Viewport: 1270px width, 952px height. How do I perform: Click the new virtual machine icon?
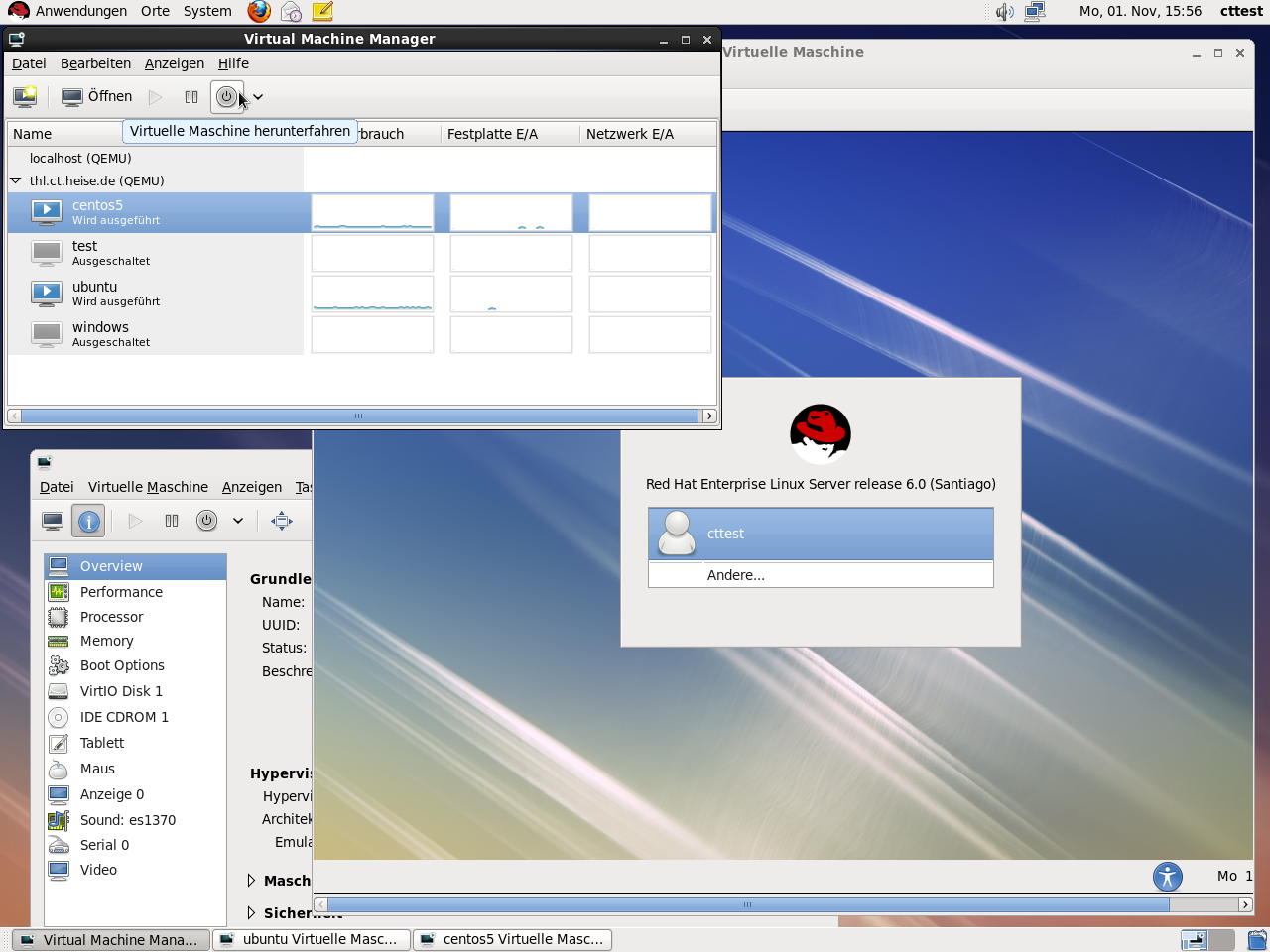(x=25, y=97)
